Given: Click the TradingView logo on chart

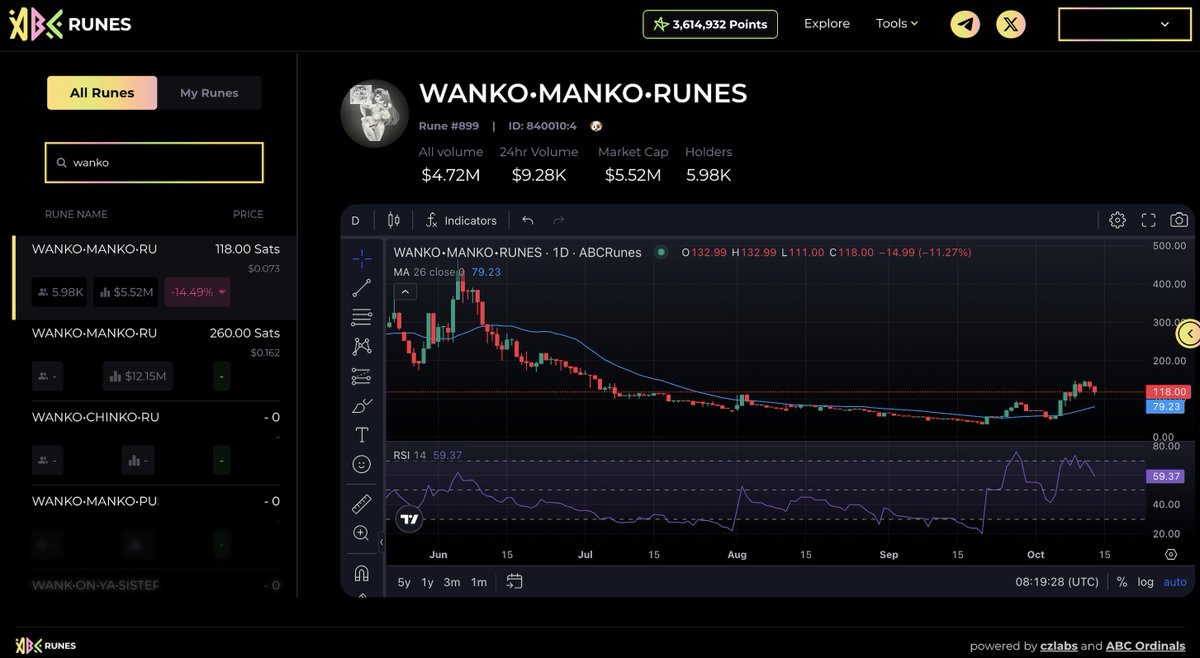Looking at the screenshot, I should [408, 518].
